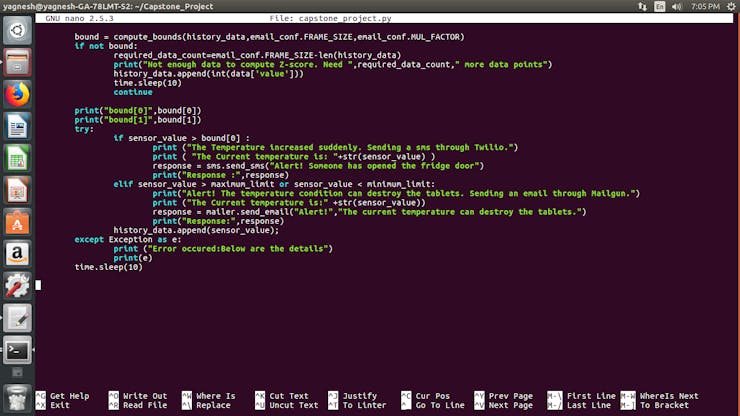Open the Files manager in launcher

coord(17,62)
